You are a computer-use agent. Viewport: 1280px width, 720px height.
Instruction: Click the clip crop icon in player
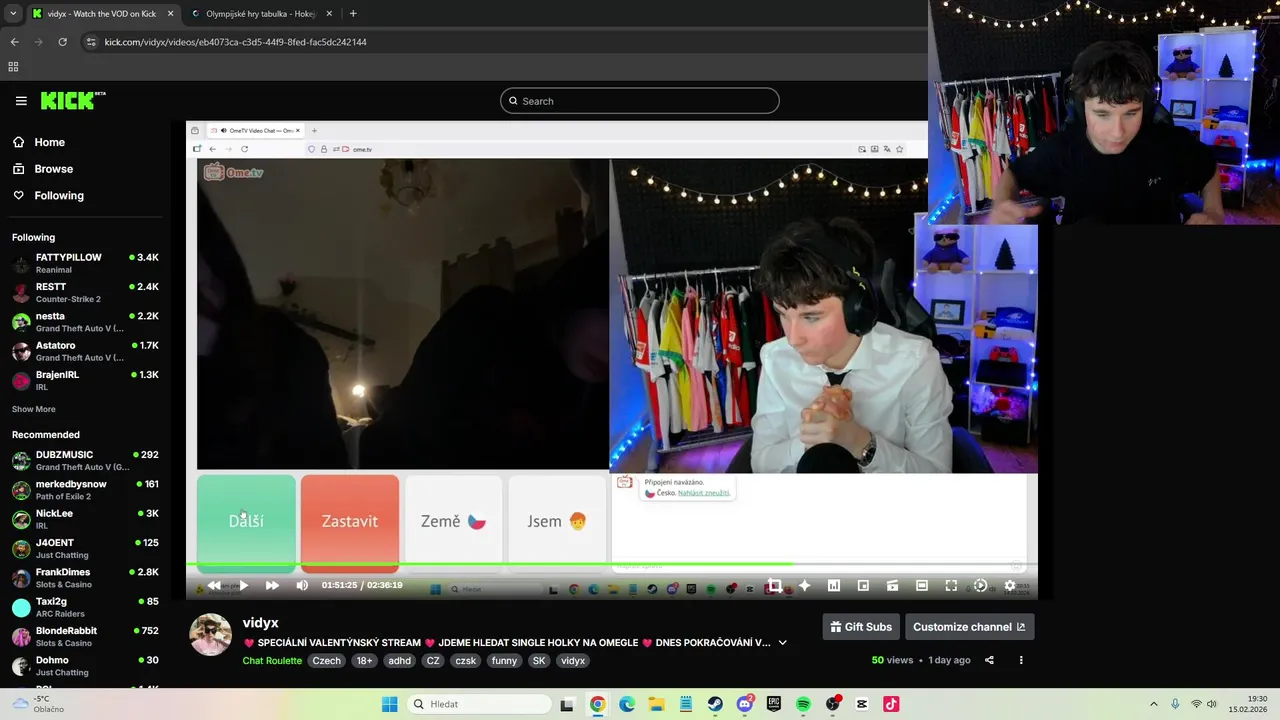click(774, 586)
